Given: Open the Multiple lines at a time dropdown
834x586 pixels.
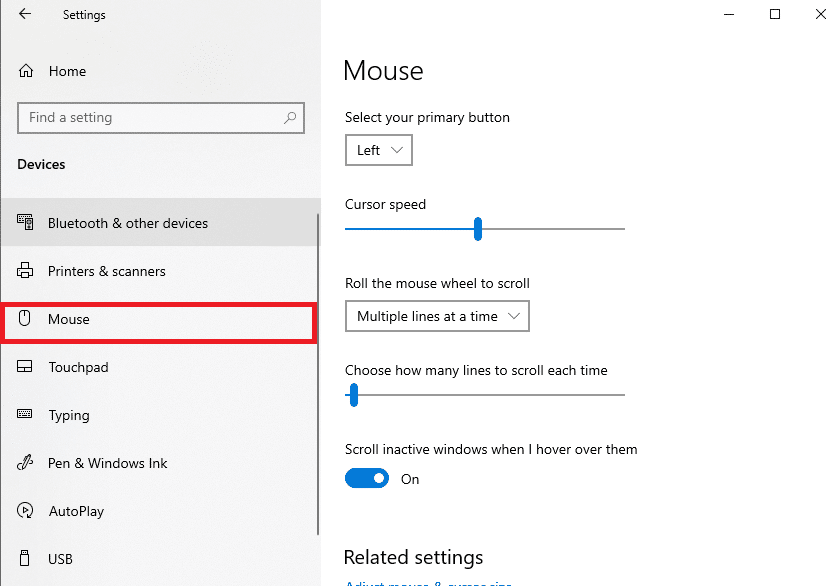Looking at the screenshot, I should (437, 317).
